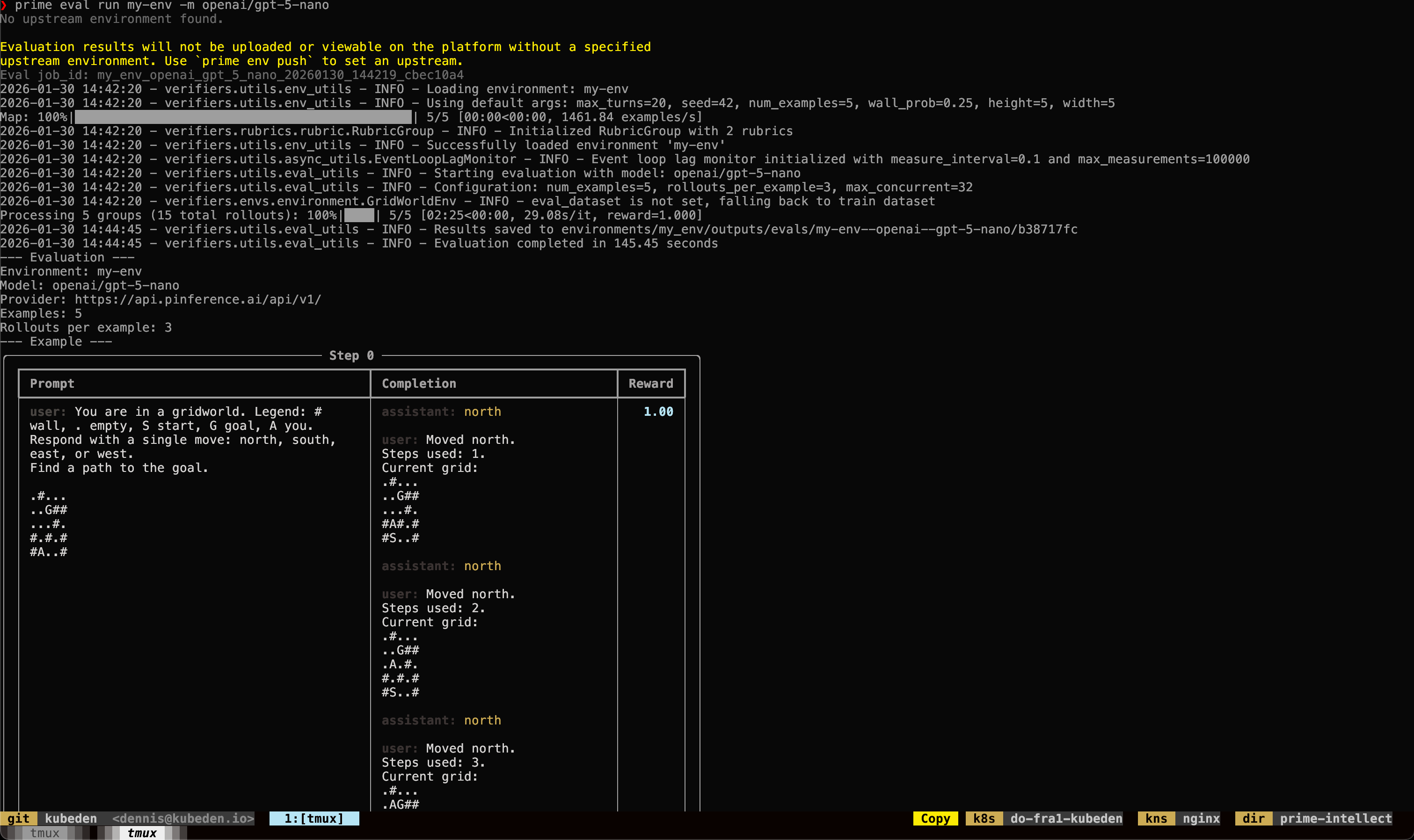The image size is (1414, 840).
Task: Click the do-fra1-kubeden cluster name
Action: [x=1066, y=818]
